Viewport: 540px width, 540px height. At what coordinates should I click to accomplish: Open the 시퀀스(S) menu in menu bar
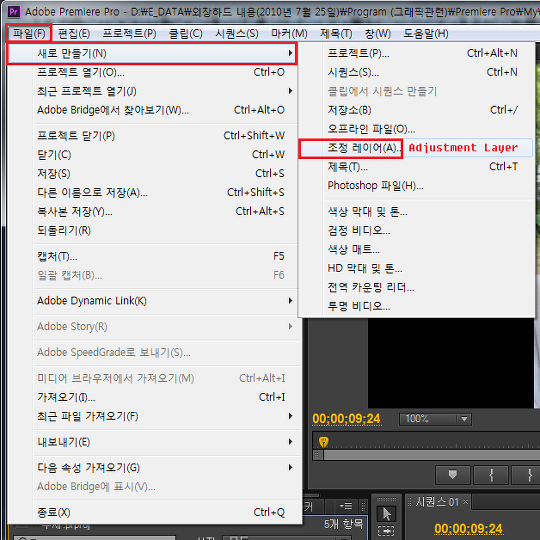tap(237, 33)
